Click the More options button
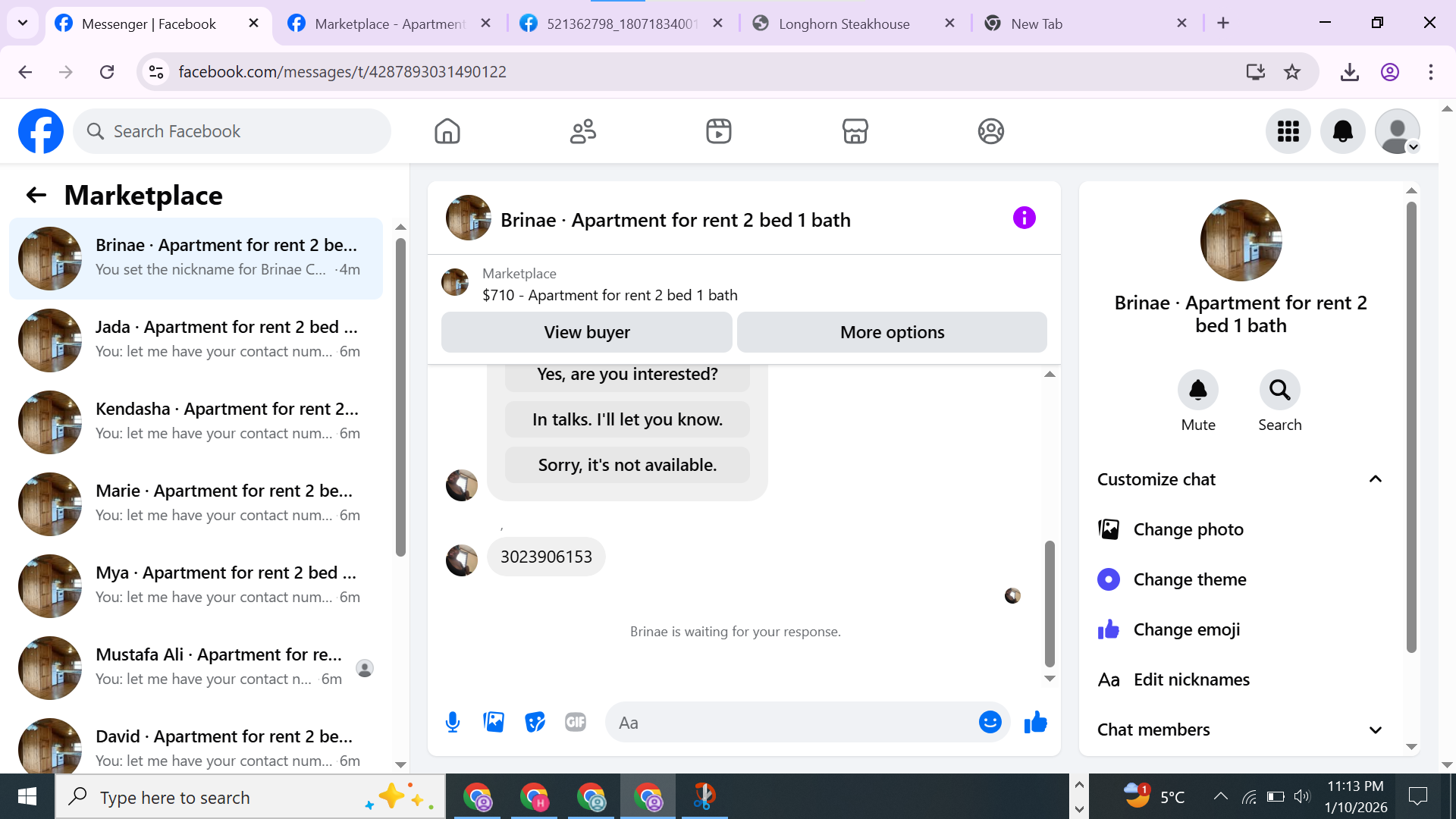The image size is (1456, 819). point(892,332)
